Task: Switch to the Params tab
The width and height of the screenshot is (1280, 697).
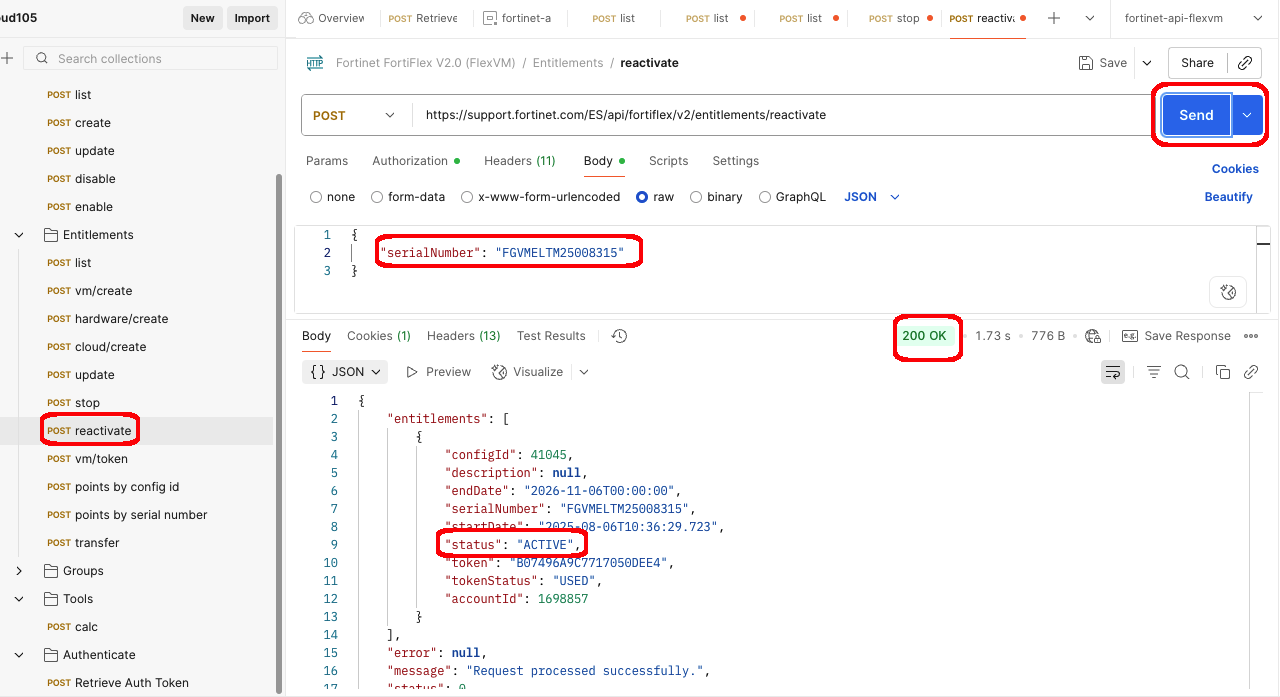Action: pos(327,161)
